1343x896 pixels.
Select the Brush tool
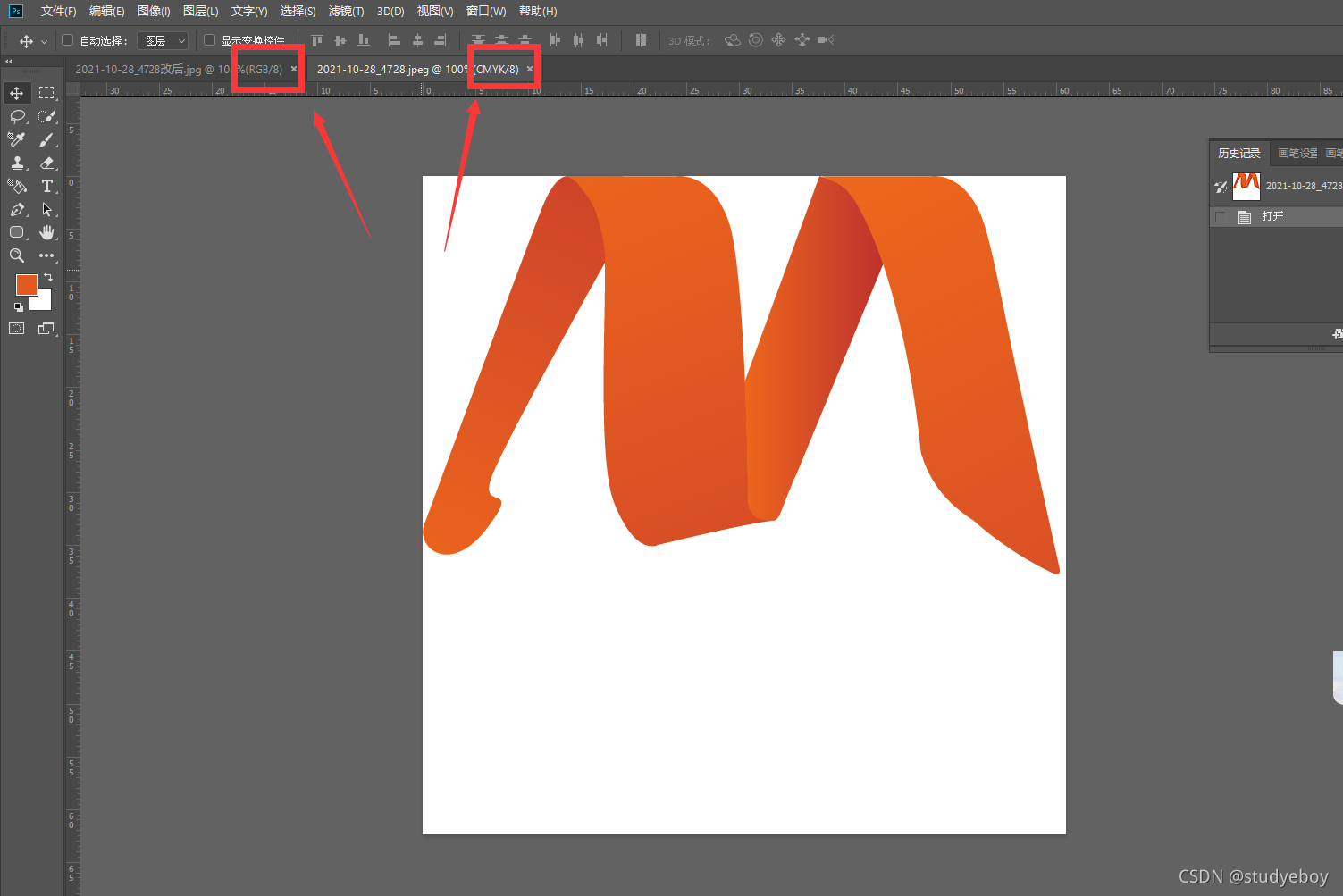[46, 139]
